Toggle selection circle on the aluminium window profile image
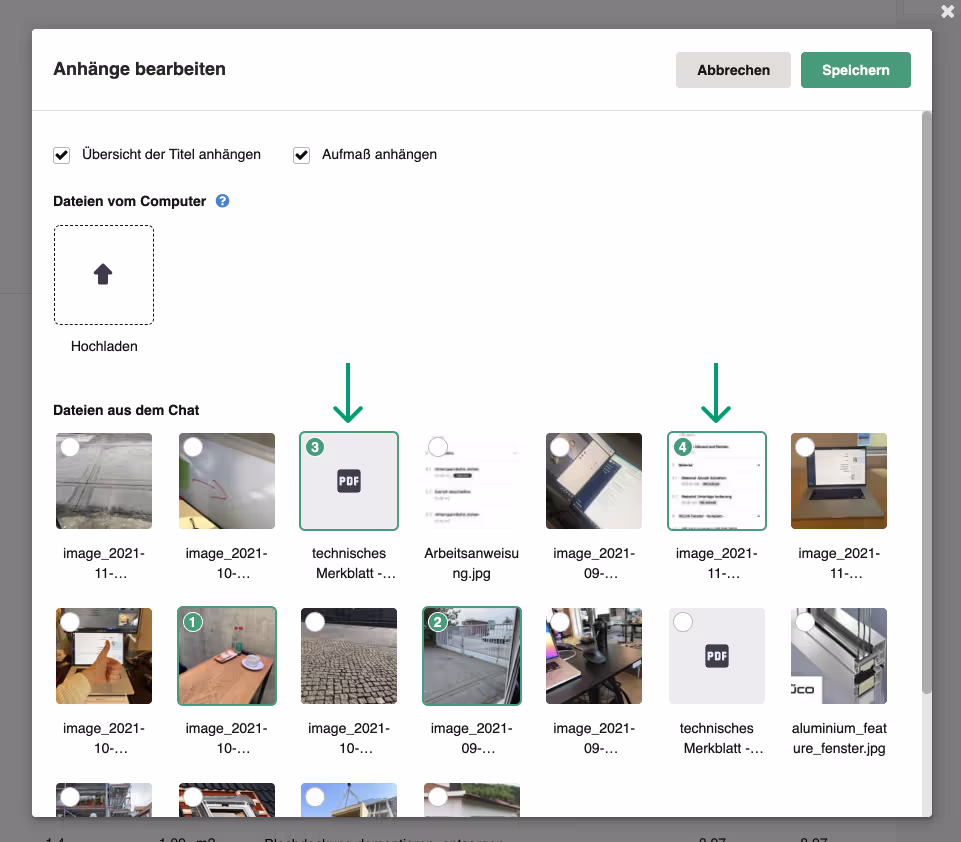961x842 pixels. coord(805,622)
